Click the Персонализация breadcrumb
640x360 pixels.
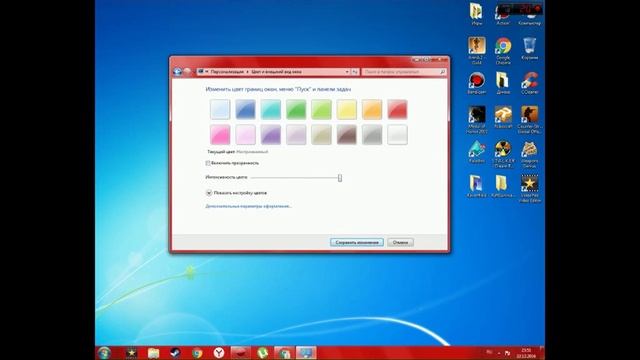point(227,72)
